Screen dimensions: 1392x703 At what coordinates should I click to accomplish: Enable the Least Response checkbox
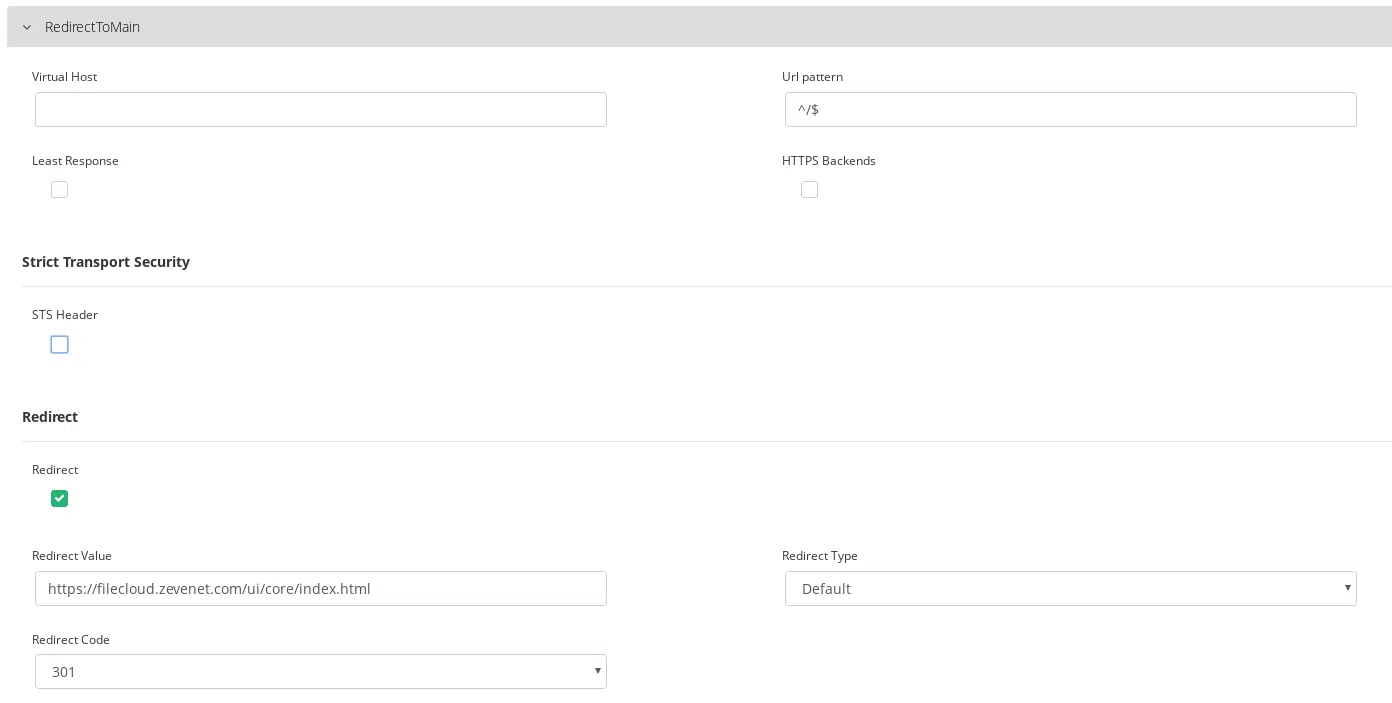coord(60,189)
